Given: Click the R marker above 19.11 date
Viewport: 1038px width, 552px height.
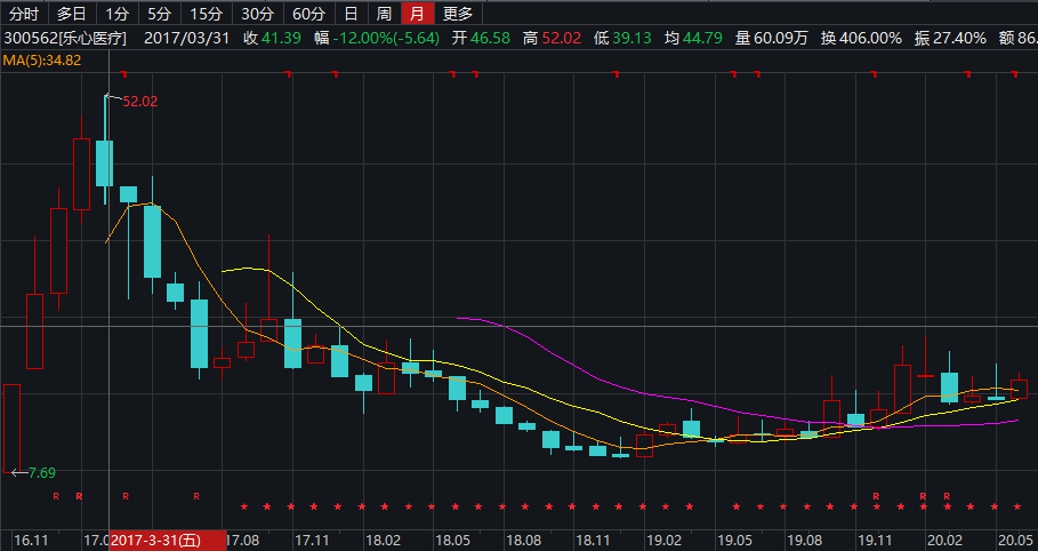Looking at the screenshot, I should pos(875,495).
